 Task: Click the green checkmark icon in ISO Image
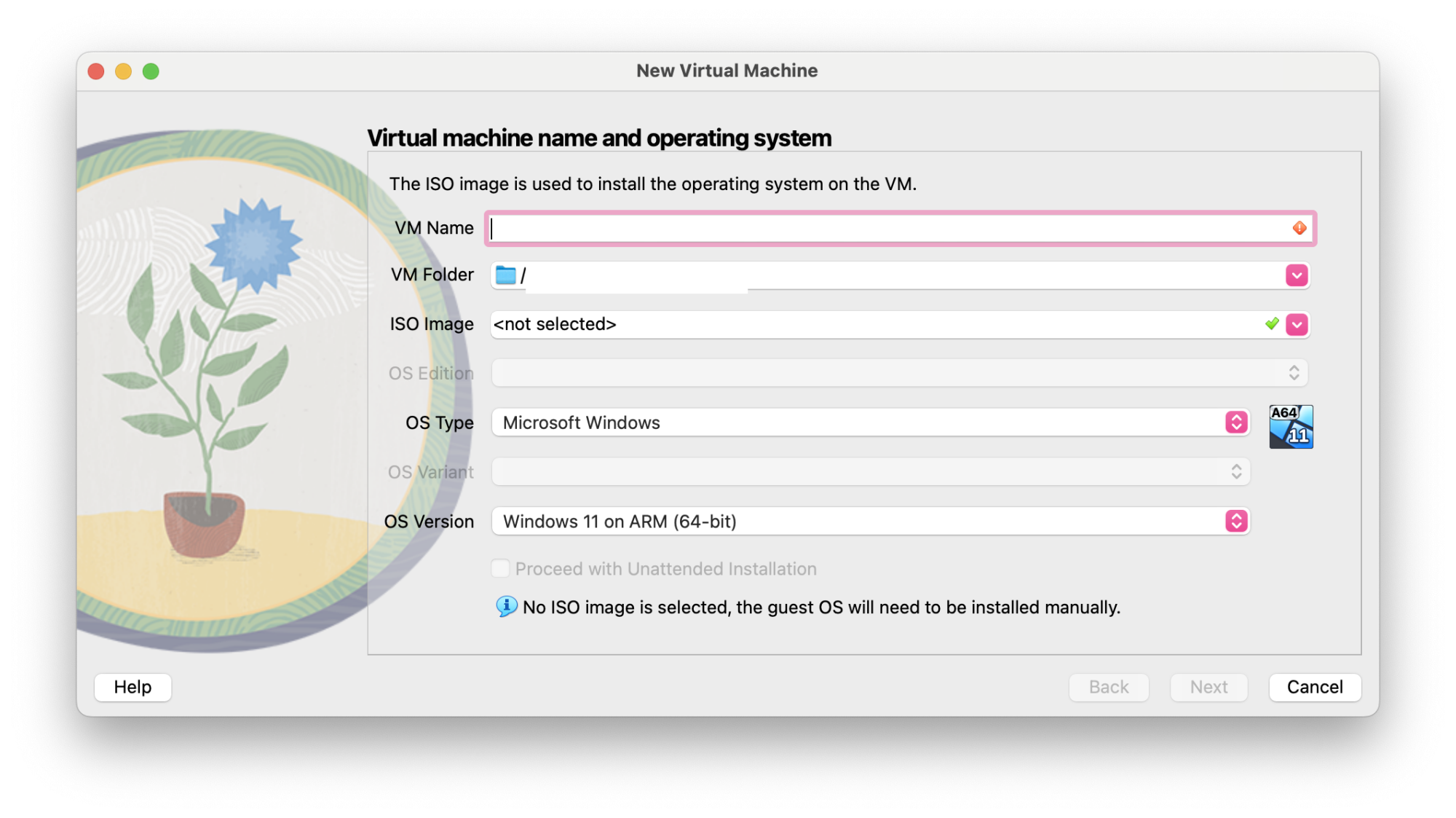coord(1272,324)
